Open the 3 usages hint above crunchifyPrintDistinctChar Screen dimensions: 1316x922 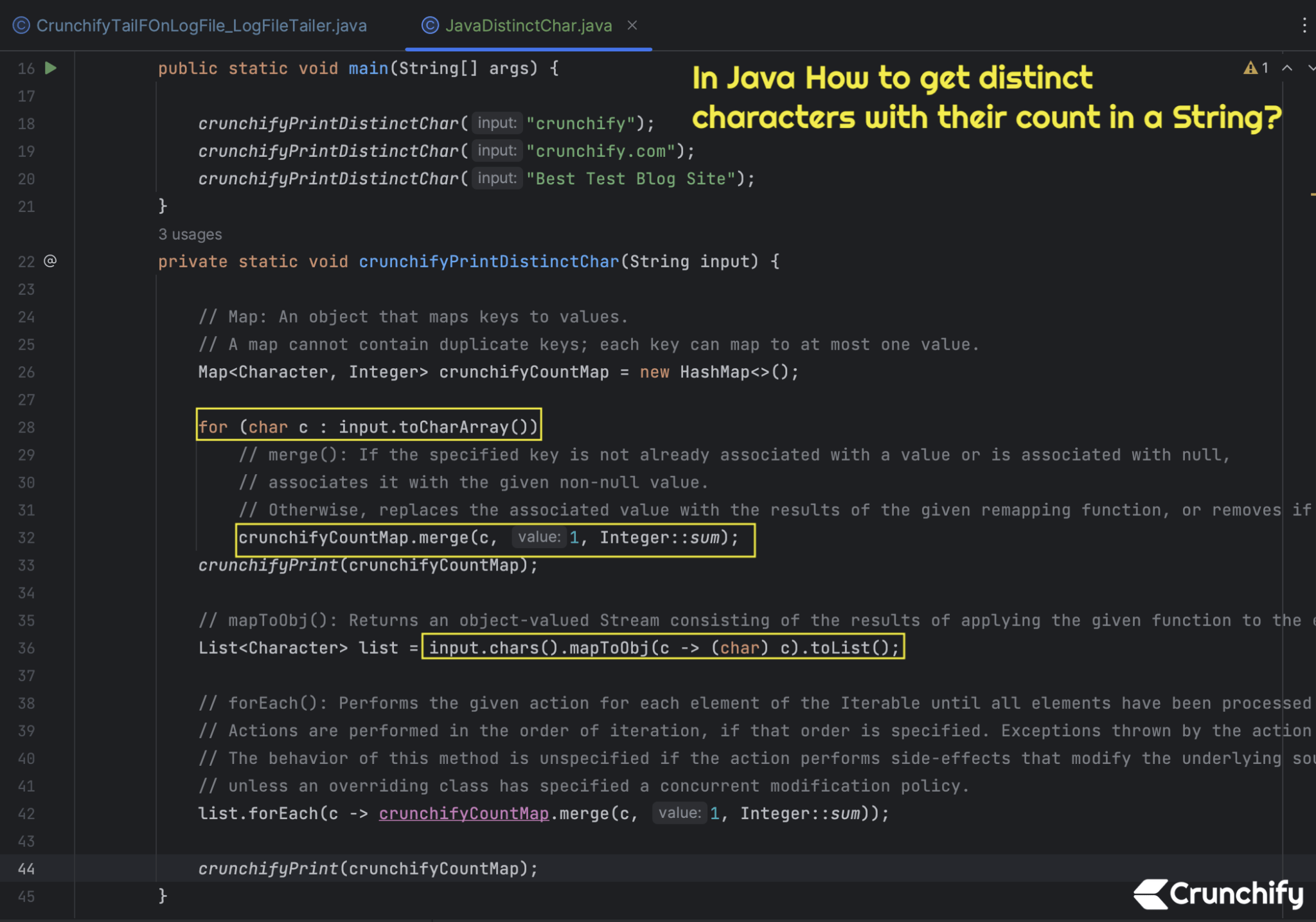click(190, 234)
